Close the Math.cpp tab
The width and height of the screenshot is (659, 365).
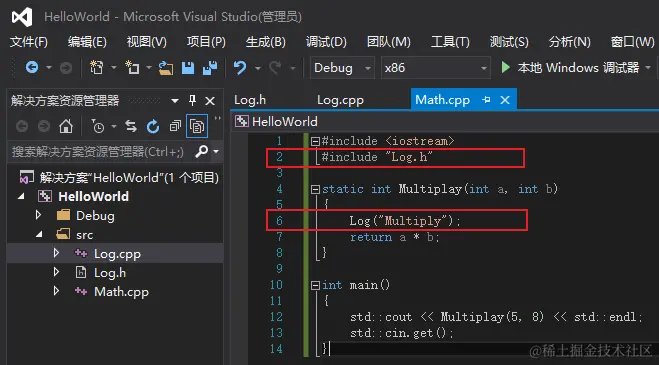[x=505, y=100]
